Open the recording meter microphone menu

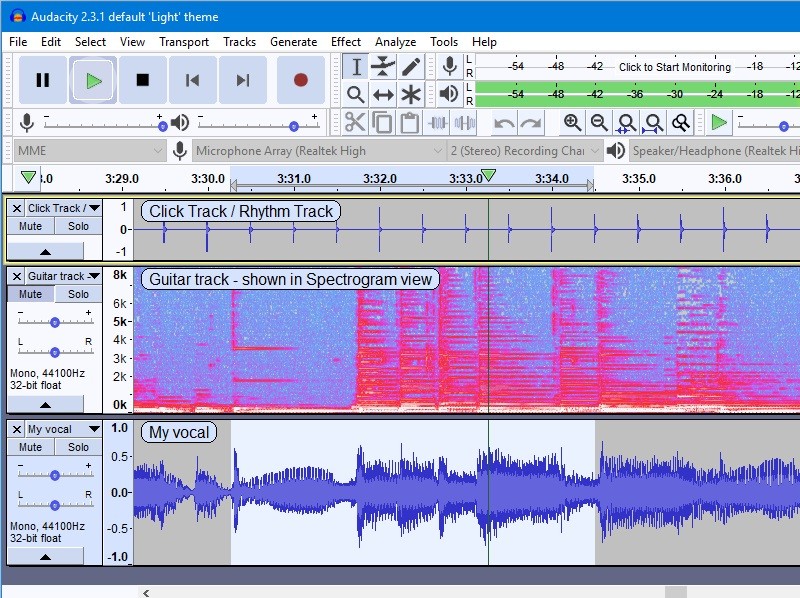pos(449,66)
